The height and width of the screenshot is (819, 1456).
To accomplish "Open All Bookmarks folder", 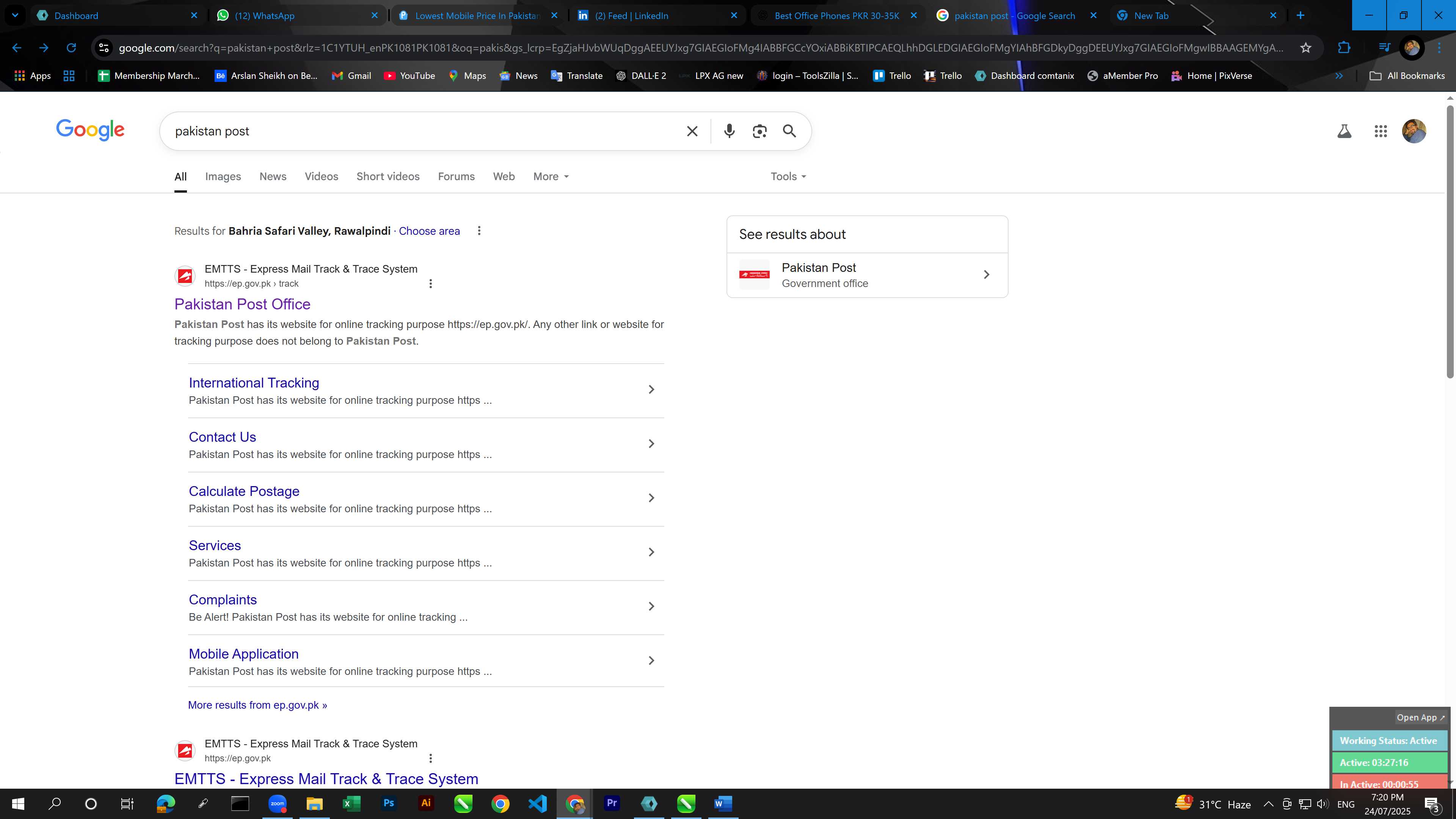I will click(1407, 76).
